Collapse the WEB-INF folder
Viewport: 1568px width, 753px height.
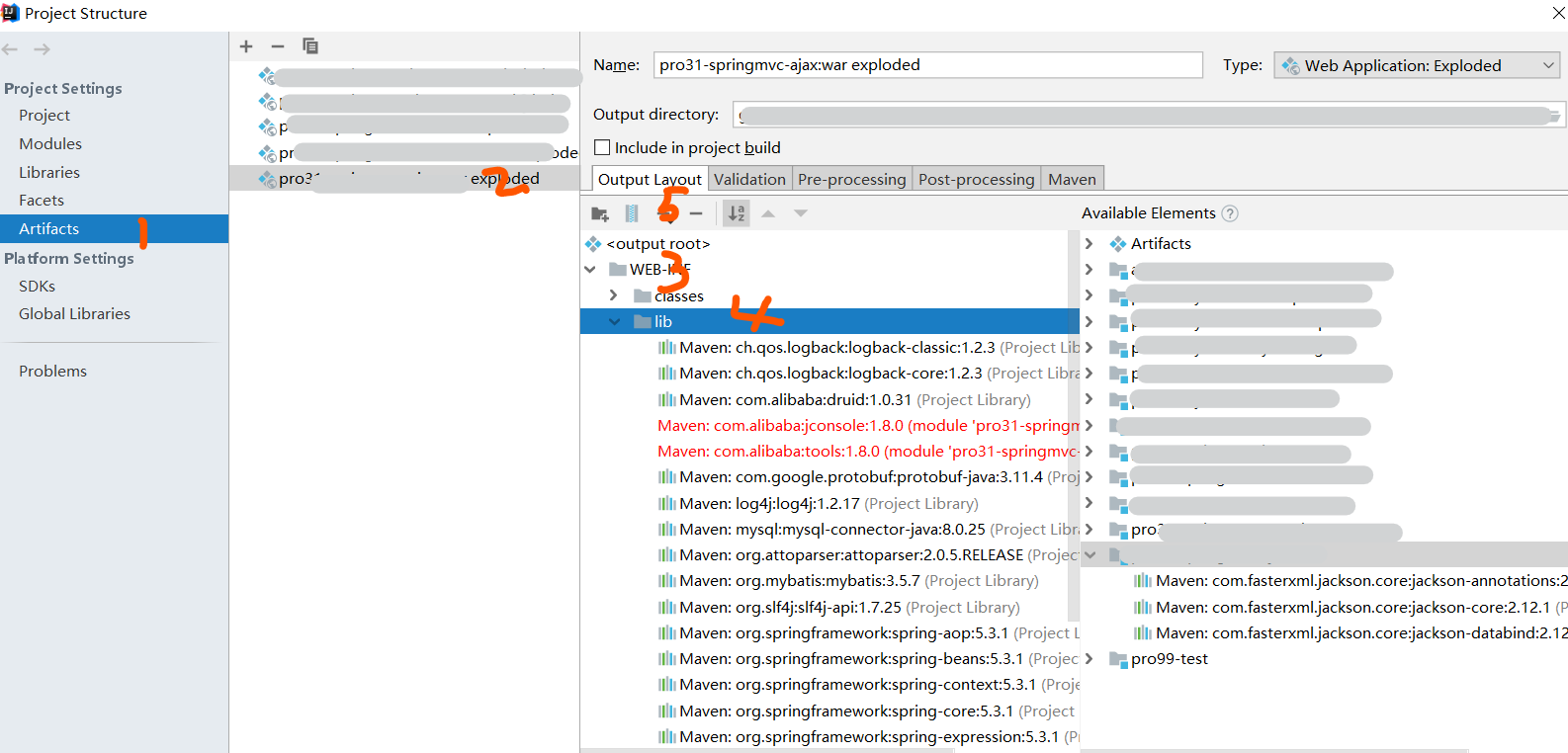click(x=590, y=270)
